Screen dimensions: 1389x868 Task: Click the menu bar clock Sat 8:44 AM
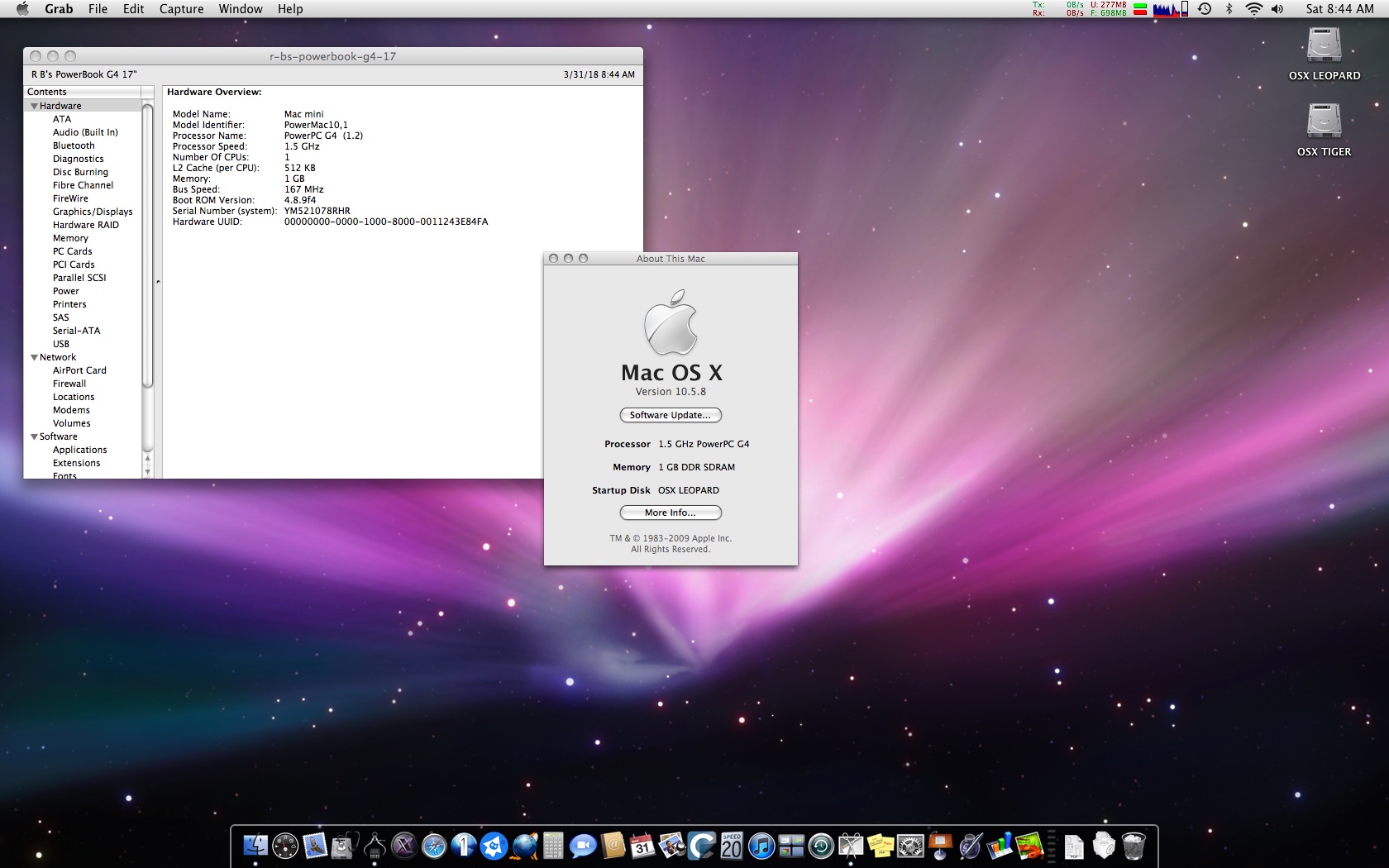pyautogui.click(x=1339, y=9)
